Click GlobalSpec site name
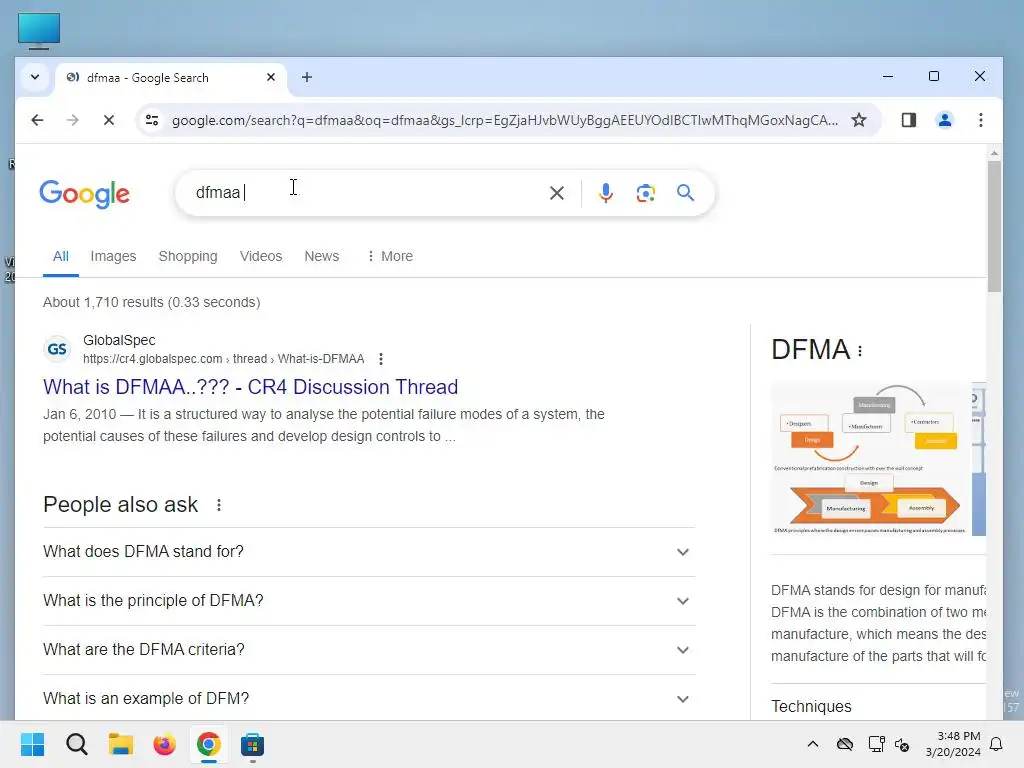1024x768 pixels. (119, 340)
